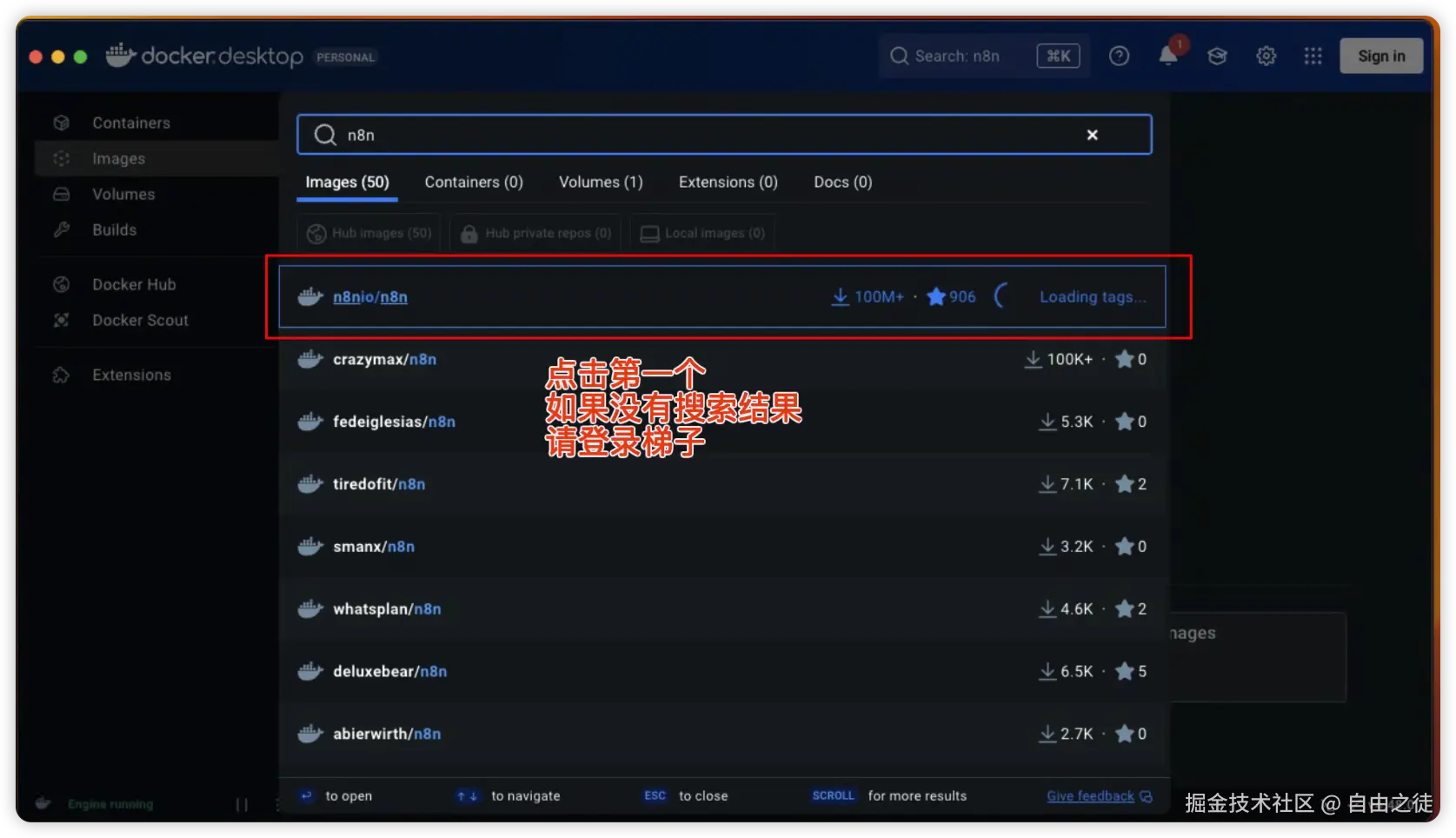Open notifications bell icon
1456x838 pixels.
pyautogui.click(x=1168, y=56)
